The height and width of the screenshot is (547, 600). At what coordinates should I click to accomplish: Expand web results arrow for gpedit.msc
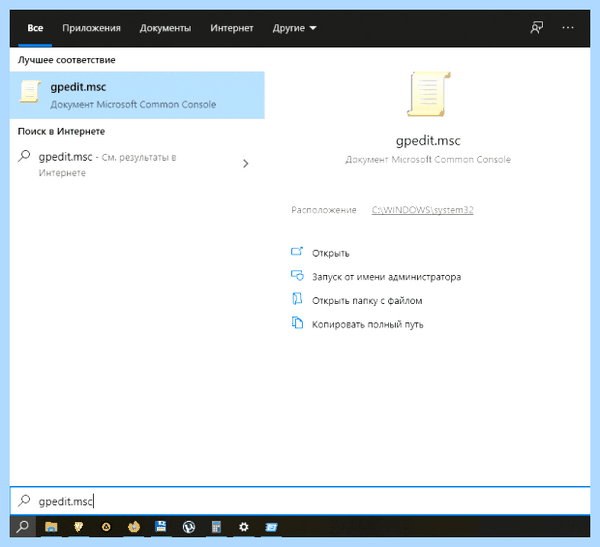(x=246, y=164)
